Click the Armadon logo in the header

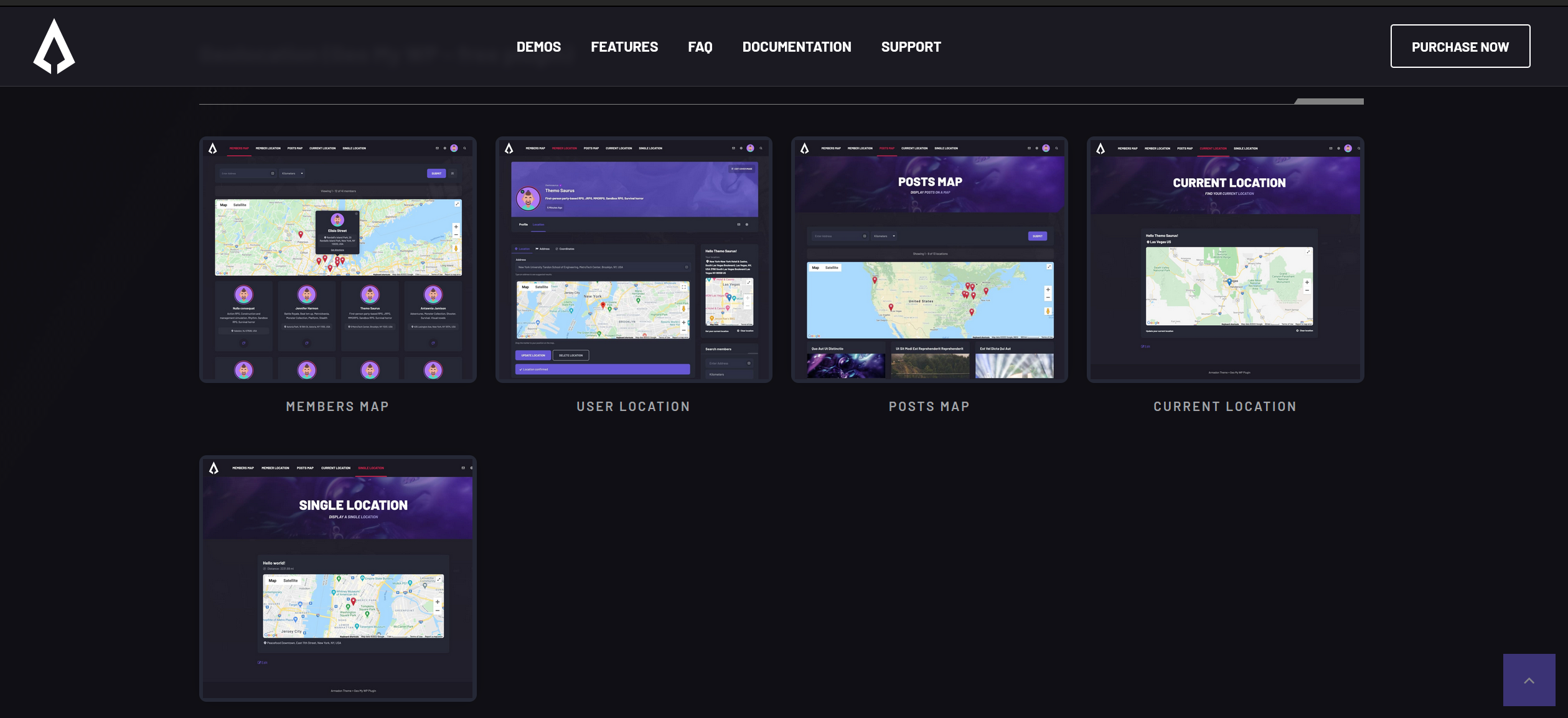click(x=54, y=46)
